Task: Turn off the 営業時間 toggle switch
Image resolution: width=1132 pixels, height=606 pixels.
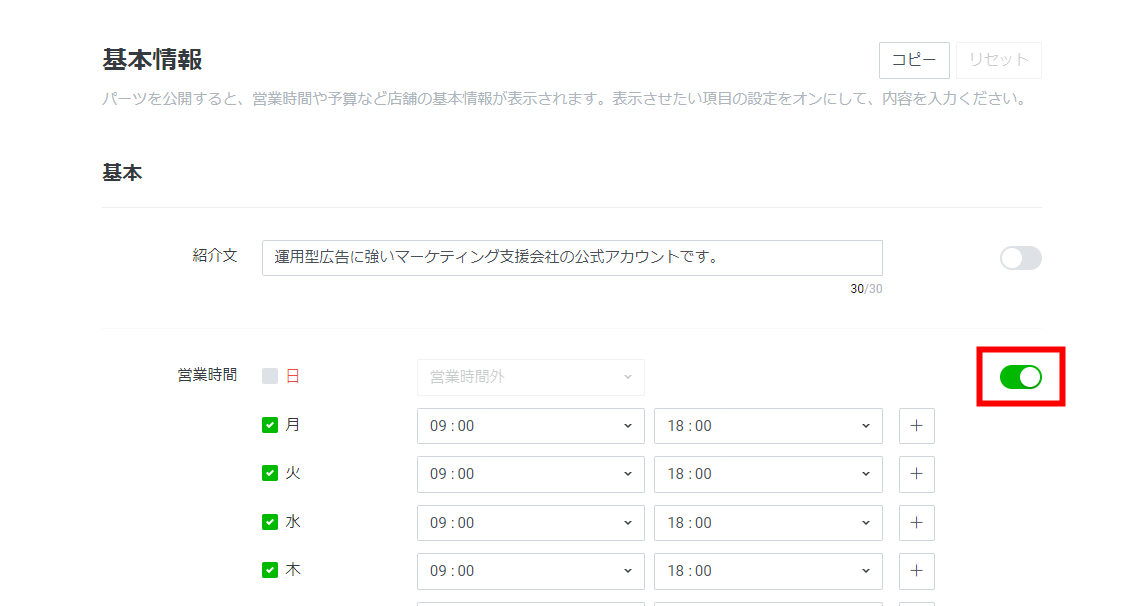Action: [1020, 377]
